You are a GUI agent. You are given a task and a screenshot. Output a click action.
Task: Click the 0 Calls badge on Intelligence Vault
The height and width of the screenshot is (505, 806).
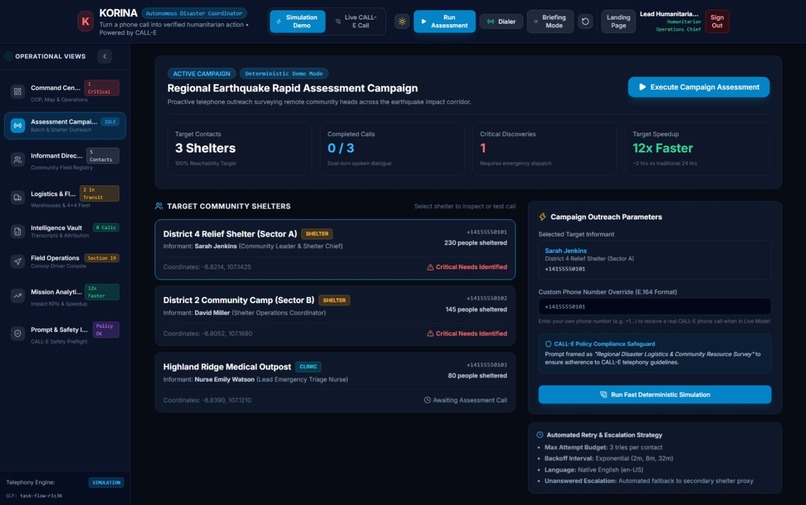coord(106,227)
